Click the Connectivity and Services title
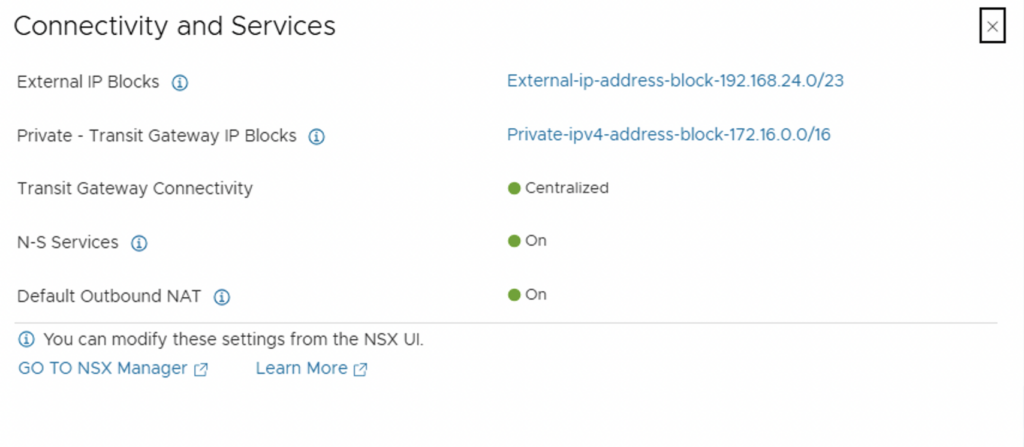Image resolution: width=1024 pixels, height=447 pixels. coord(174,27)
